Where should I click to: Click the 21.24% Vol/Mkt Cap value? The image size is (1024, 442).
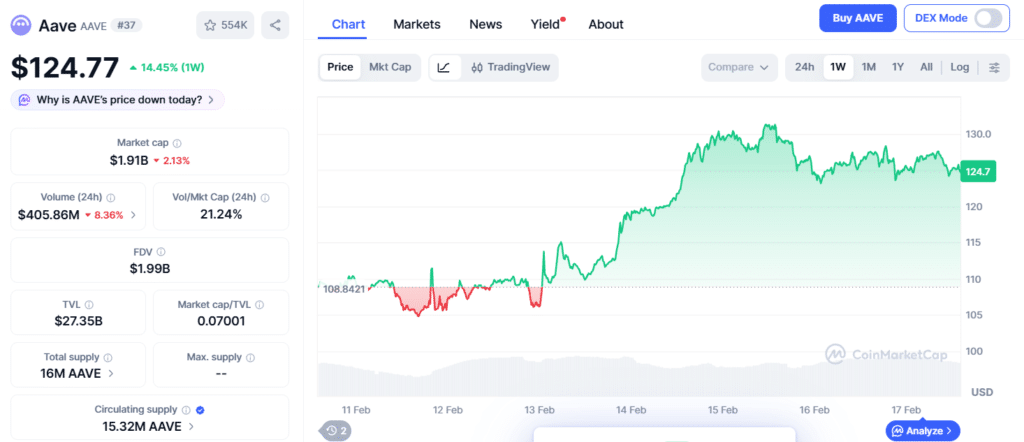221,215
